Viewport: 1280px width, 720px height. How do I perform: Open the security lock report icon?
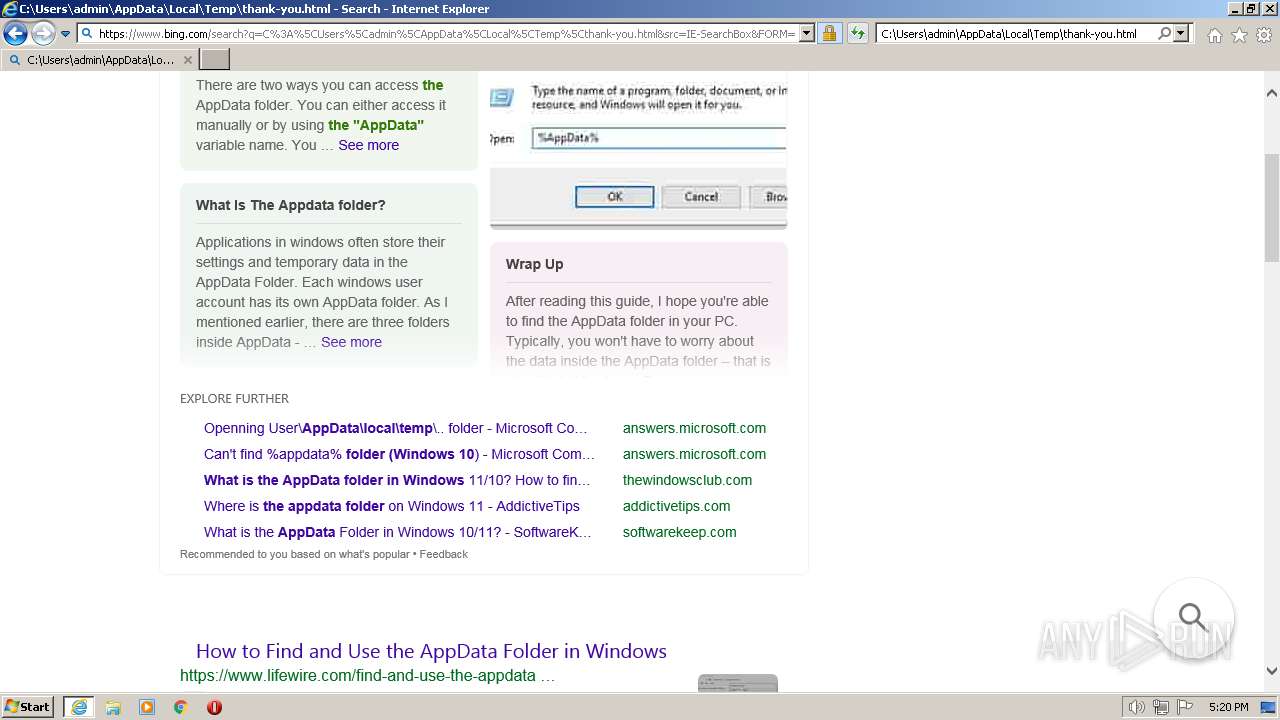click(x=829, y=33)
